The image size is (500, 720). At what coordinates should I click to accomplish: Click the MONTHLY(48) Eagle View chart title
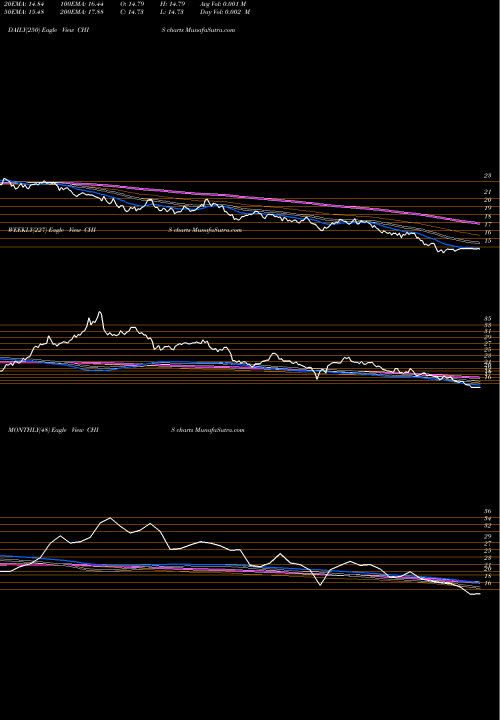click(x=53, y=430)
